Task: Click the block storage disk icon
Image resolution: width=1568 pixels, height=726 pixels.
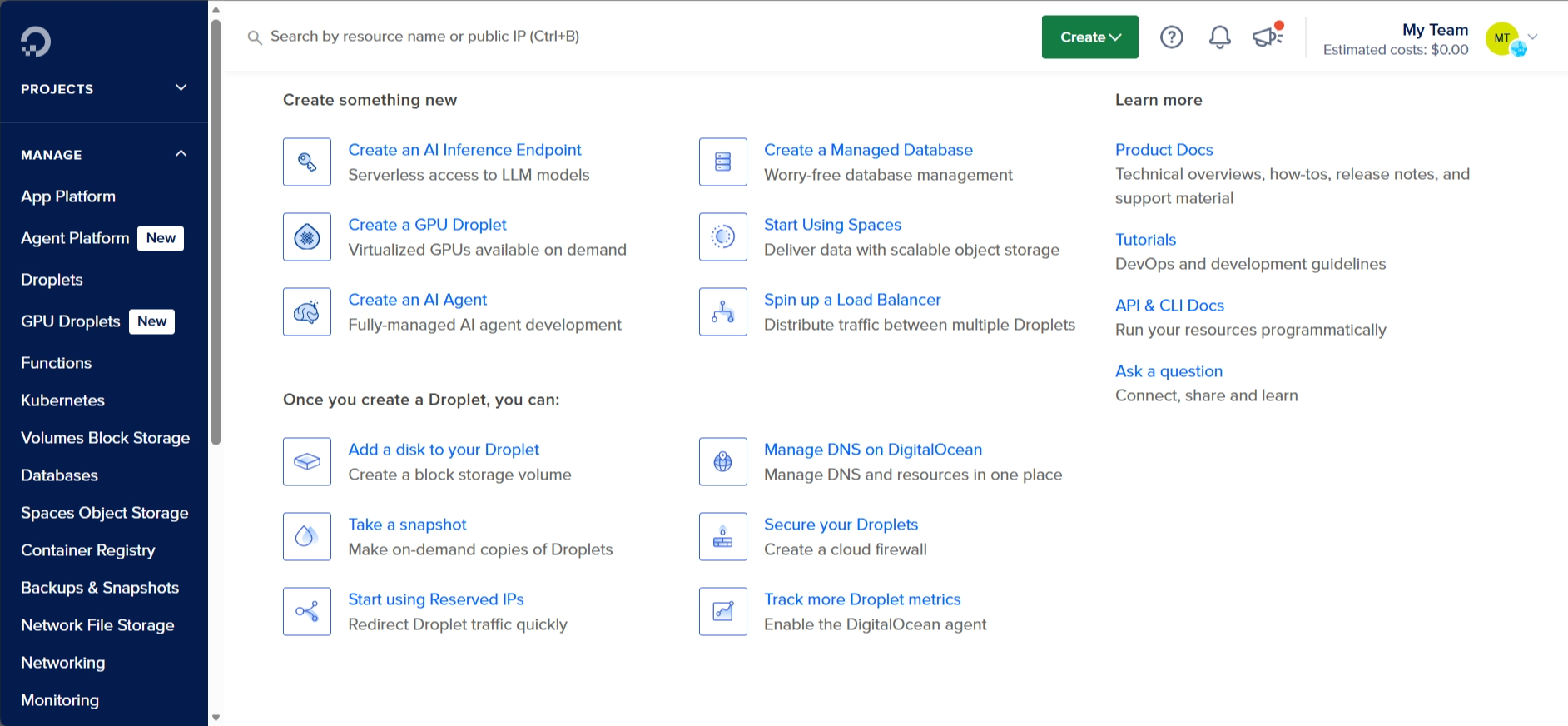Action: pyautogui.click(x=307, y=461)
